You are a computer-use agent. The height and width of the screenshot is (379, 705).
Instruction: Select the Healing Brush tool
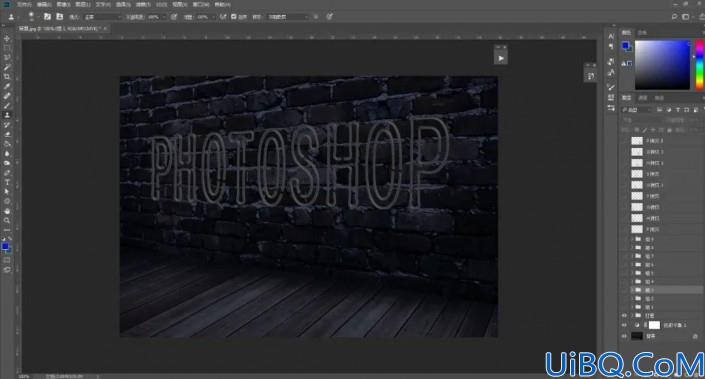coord(7,96)
